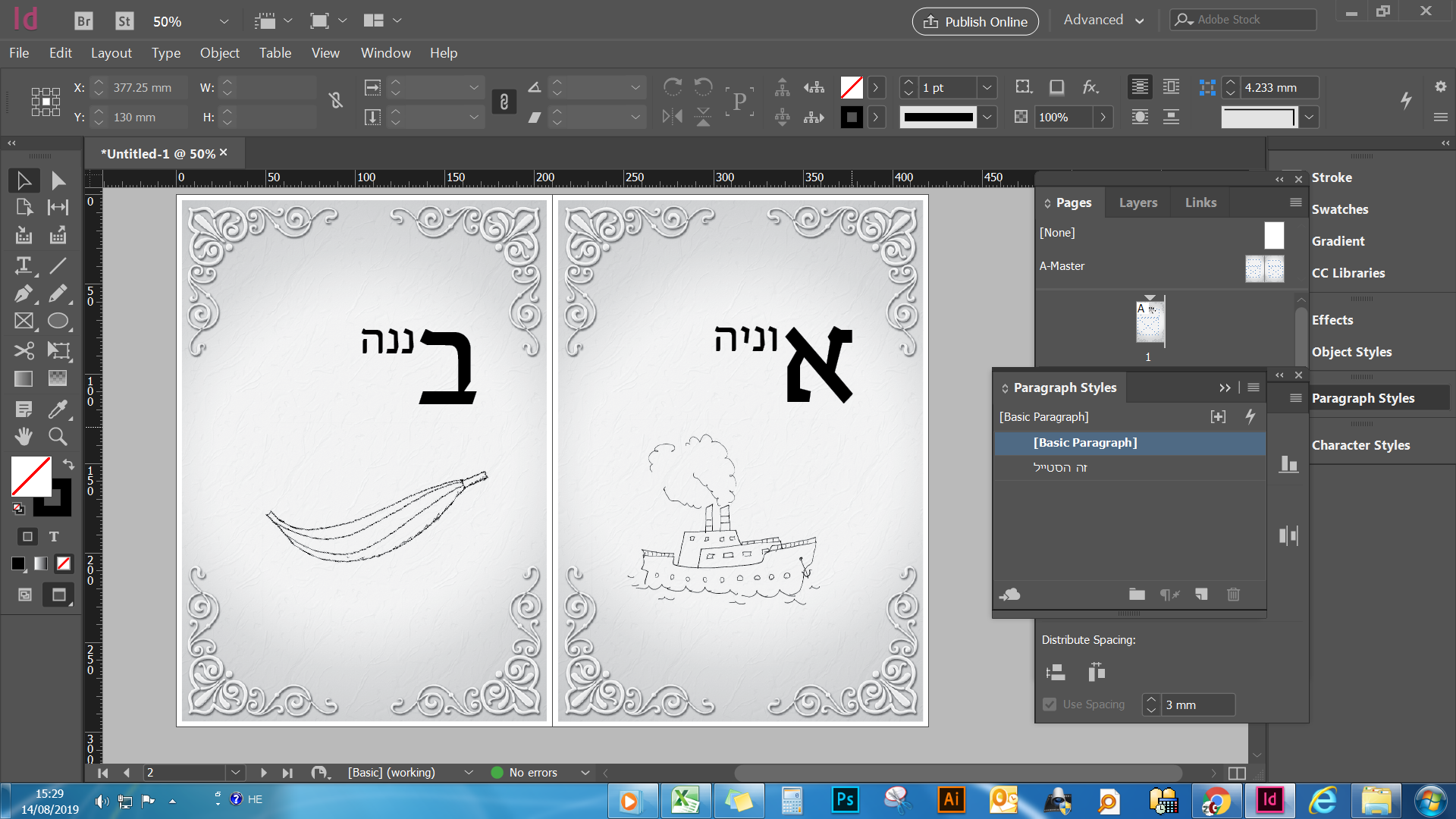
Task: Choose the Zoom tool
Action: coord(58,437)
